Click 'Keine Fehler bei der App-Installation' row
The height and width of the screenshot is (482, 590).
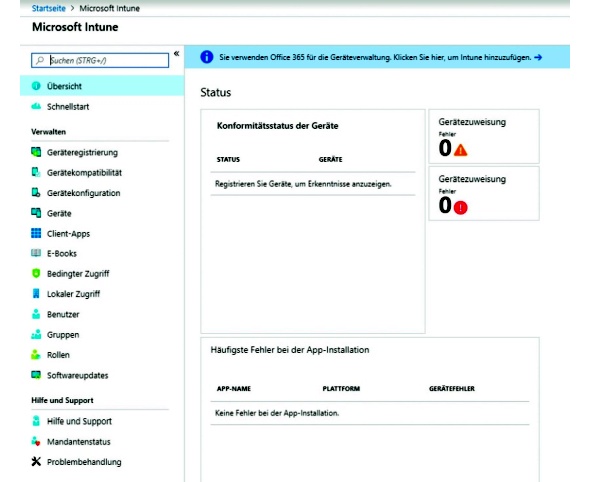[370, 413]
